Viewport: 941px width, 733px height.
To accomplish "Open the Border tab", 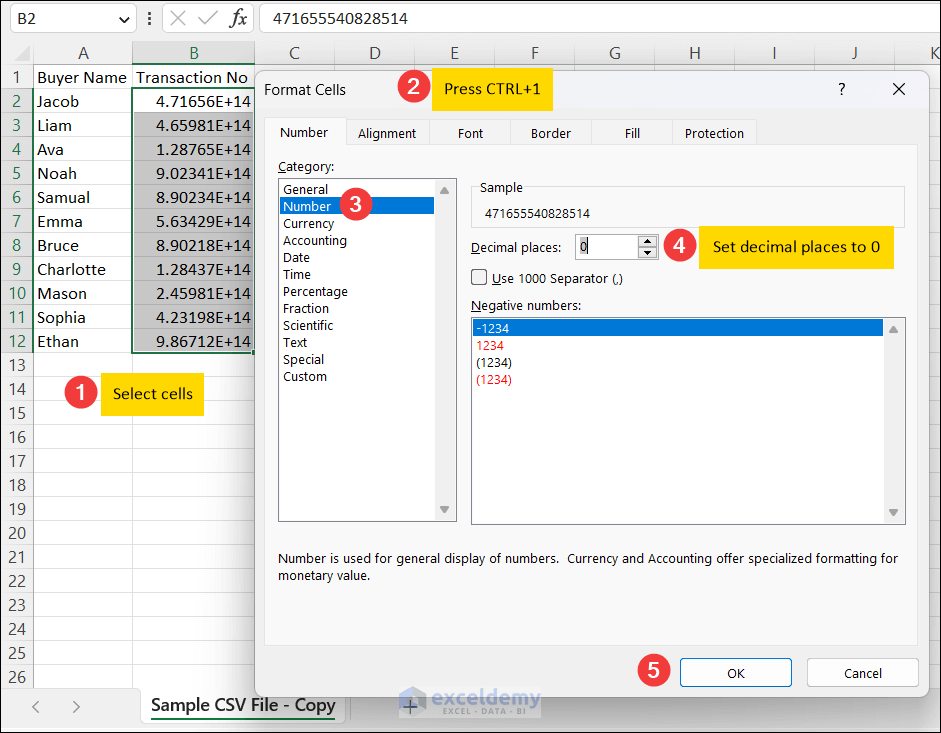I will pos(550,132).
